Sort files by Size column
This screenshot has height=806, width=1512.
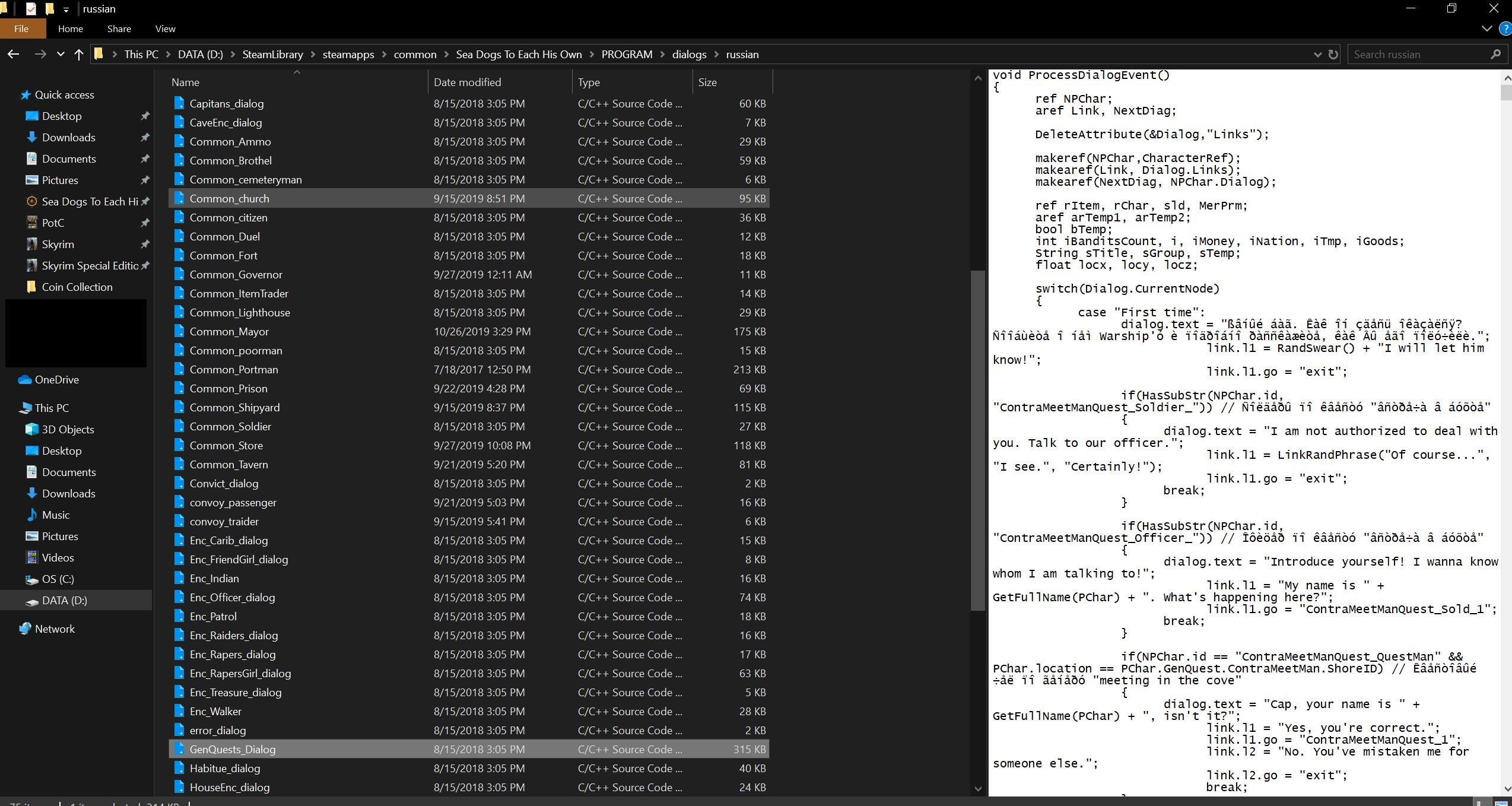[x=732, y=82]
